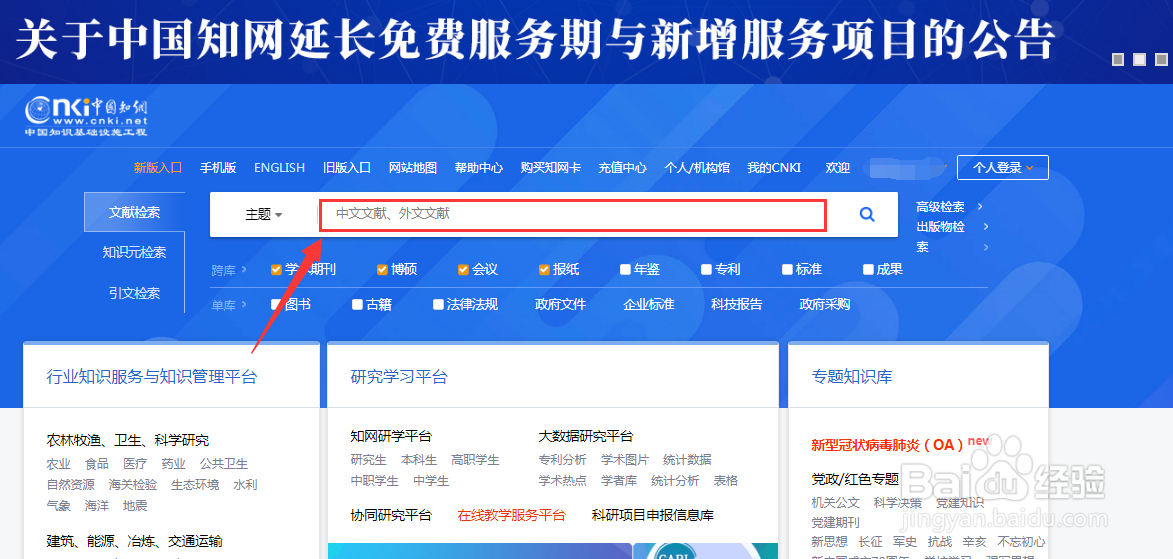This screenshot has height=559, width=1173.
Task: Click 学术热点 link
Action: [563, 480]
